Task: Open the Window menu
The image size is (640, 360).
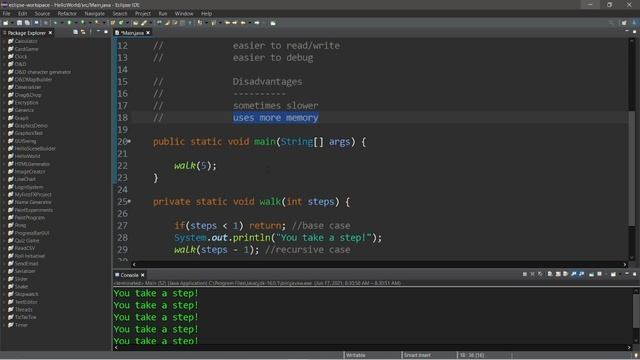Action: point(184,13)
